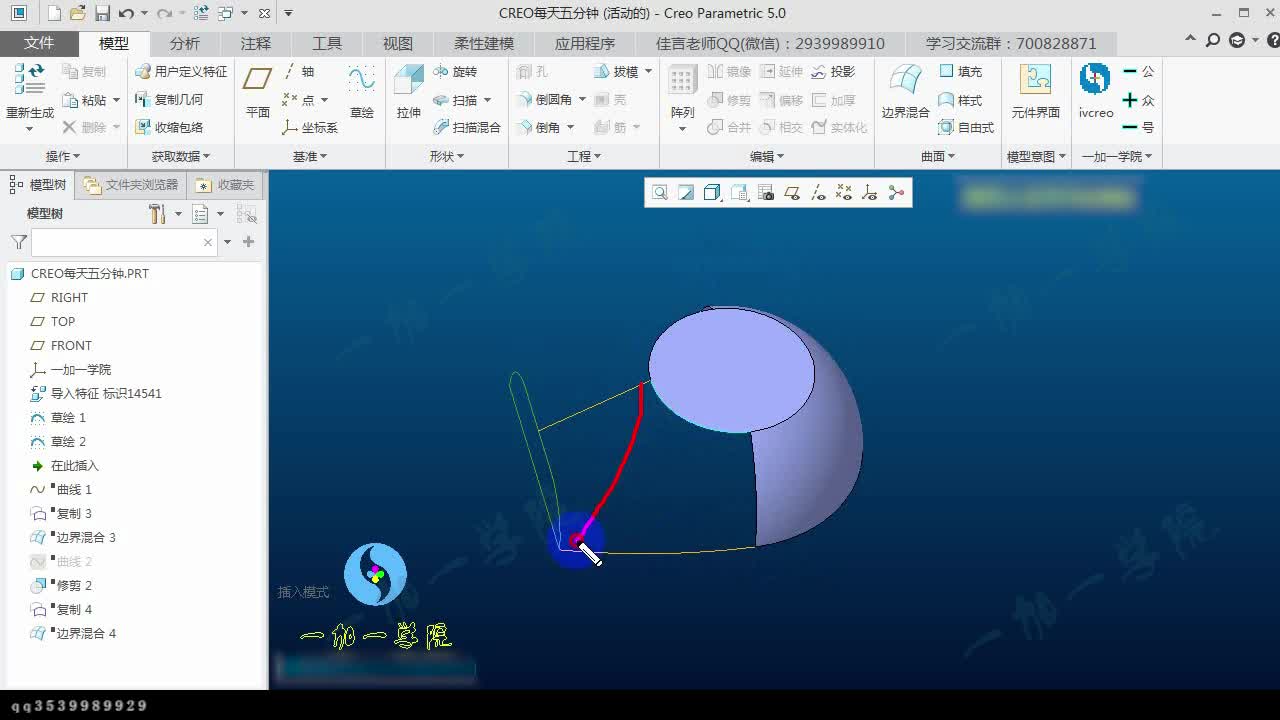Click the Draft (拔模) button
The height and width of the screenshot is (720, 1280).
click(616, 71)
